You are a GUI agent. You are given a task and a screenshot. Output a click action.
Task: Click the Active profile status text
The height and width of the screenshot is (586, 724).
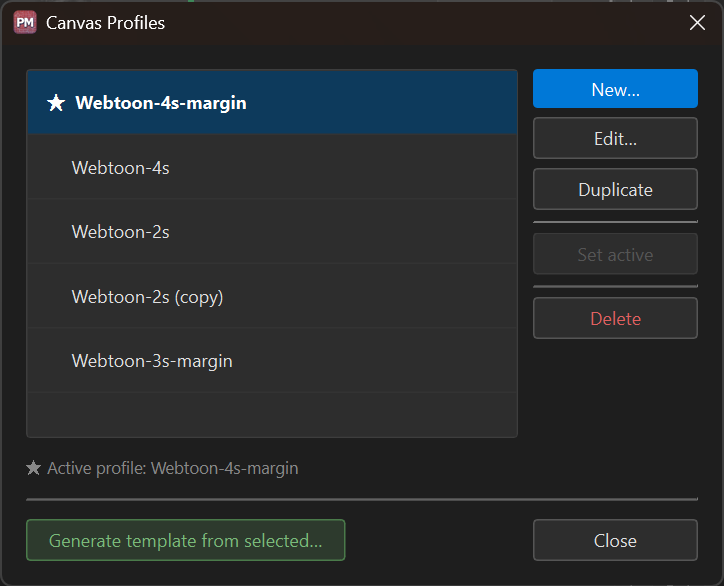173,468
